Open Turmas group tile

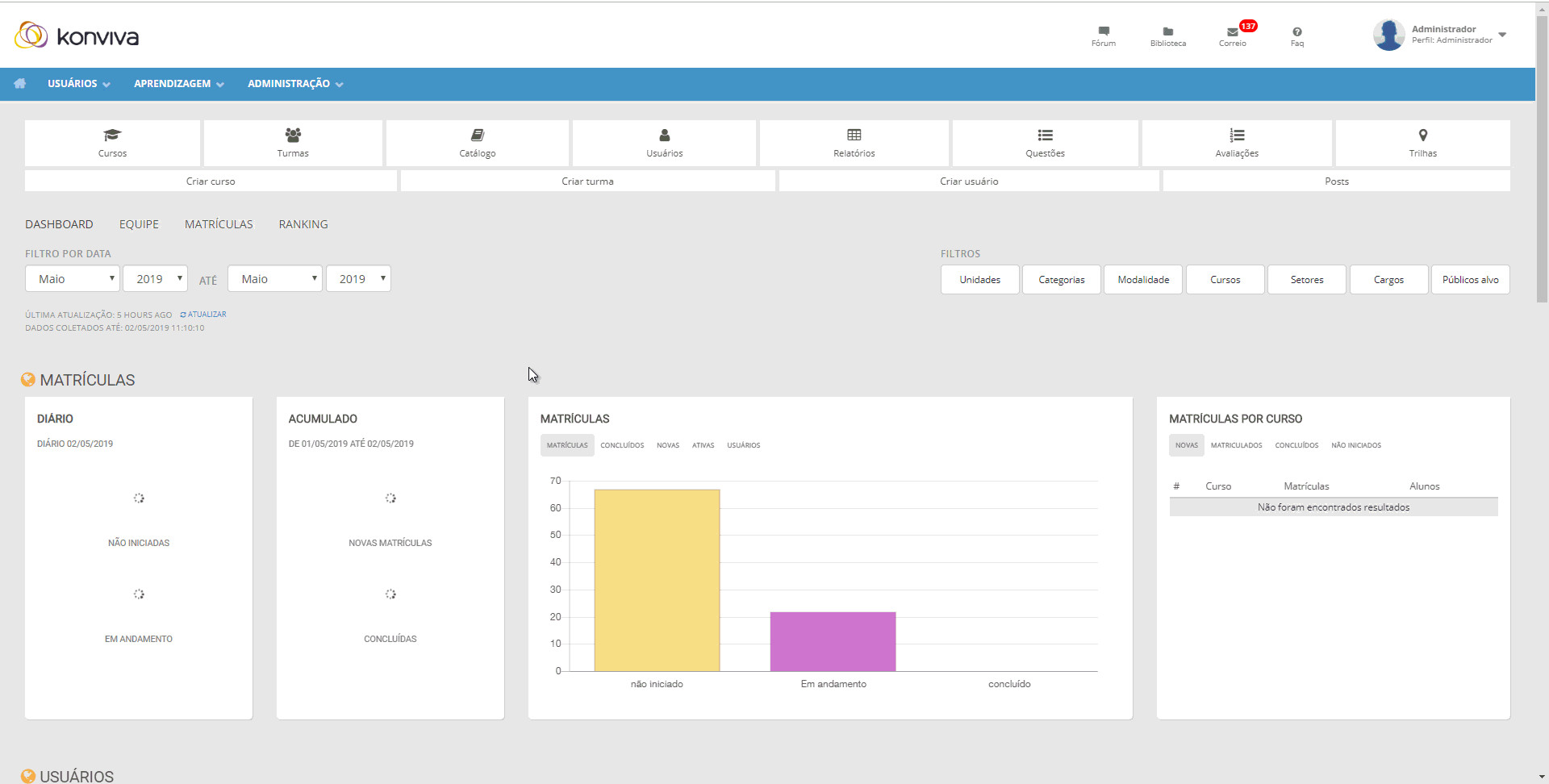(x=293, y=143)
